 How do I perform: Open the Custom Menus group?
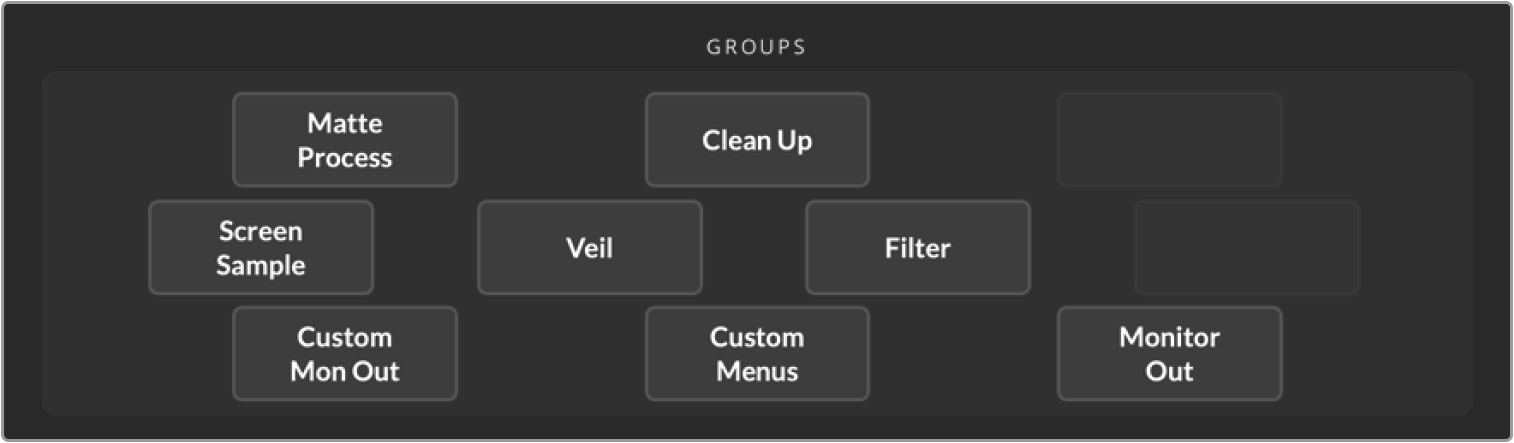coord(757,354)
